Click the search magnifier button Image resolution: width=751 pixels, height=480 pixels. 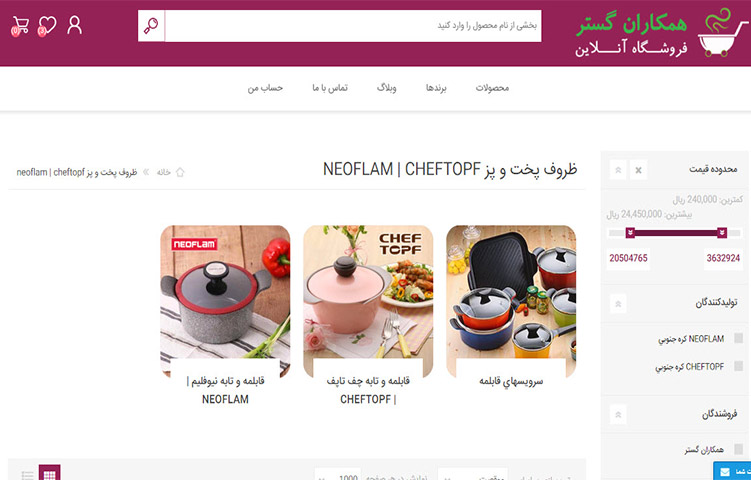pos(151,26)
